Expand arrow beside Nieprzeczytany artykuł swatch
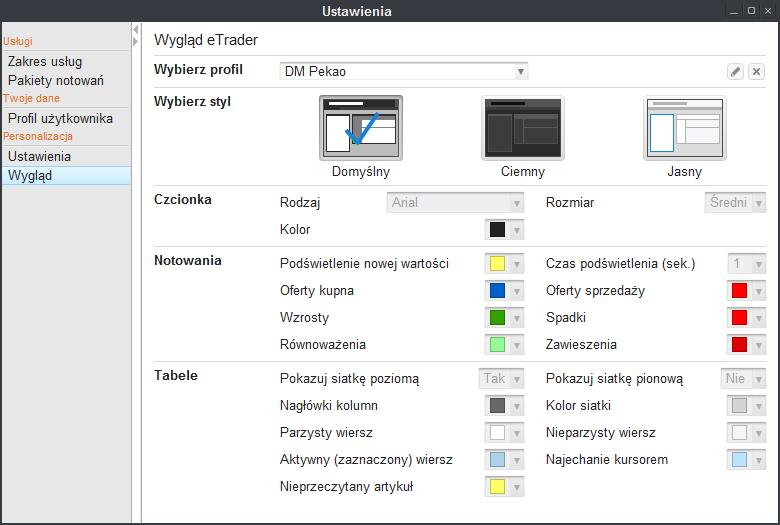This screenshot has width=780, height=525. [517, 487]
